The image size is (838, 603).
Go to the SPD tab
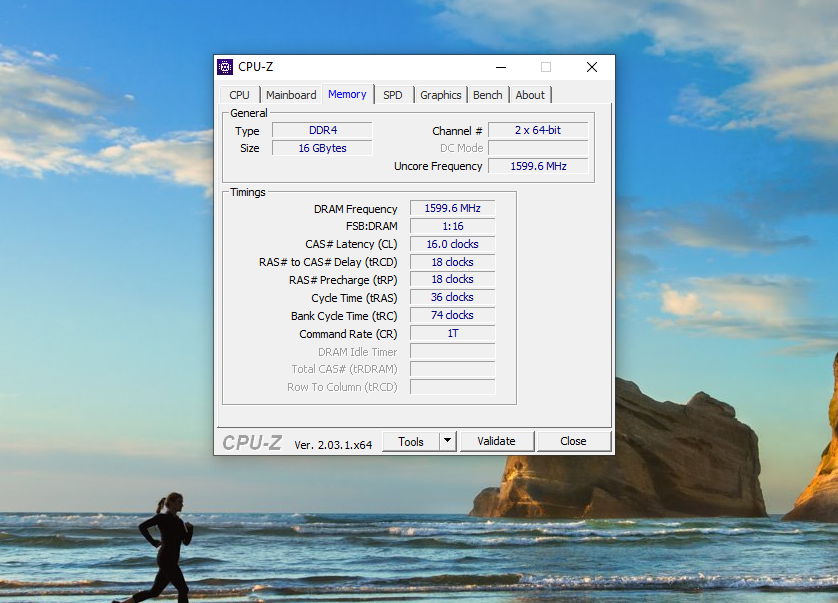(393, 95)
